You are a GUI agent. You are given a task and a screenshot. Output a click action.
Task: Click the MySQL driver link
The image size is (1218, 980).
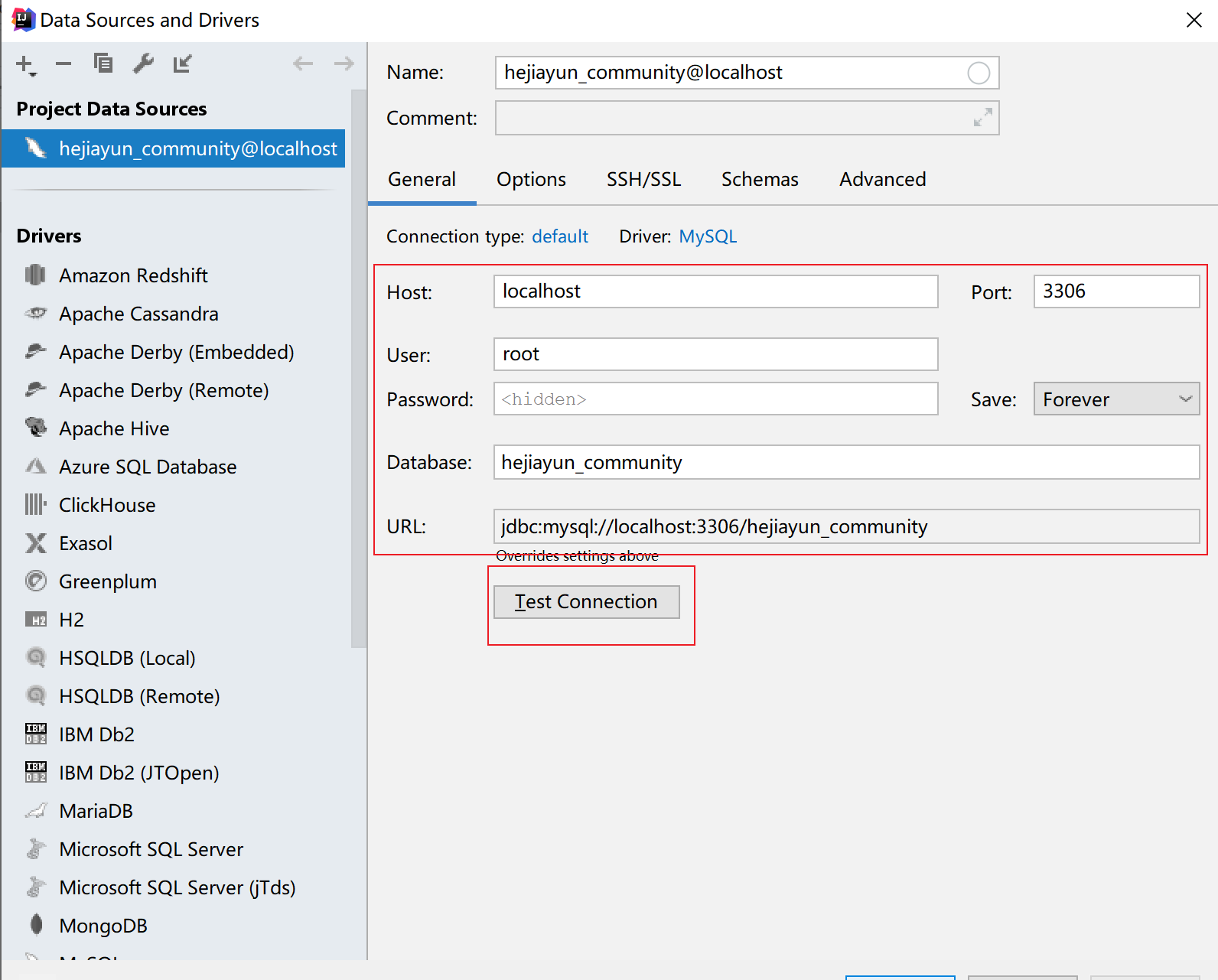tap(708, 236)
